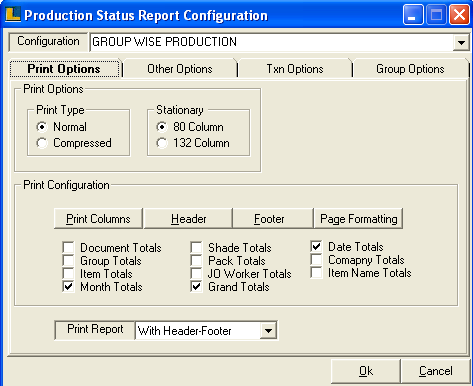Screen dimensions: 473x386
Task: Click the Page Formatting button
Action: tap(358, 219)
